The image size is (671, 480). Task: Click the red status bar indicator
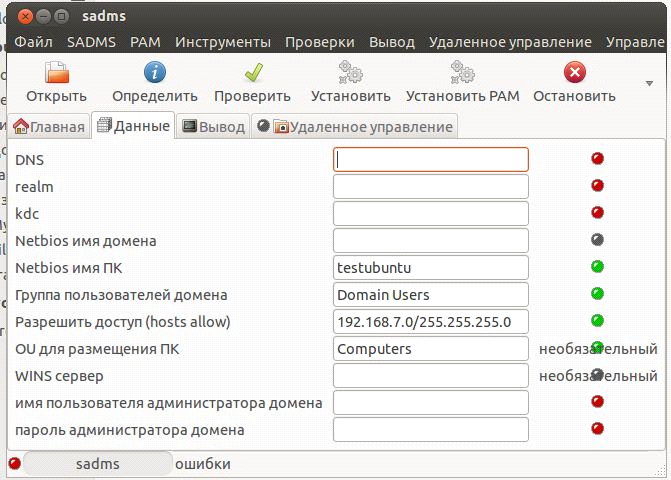[x=15, y=463]
